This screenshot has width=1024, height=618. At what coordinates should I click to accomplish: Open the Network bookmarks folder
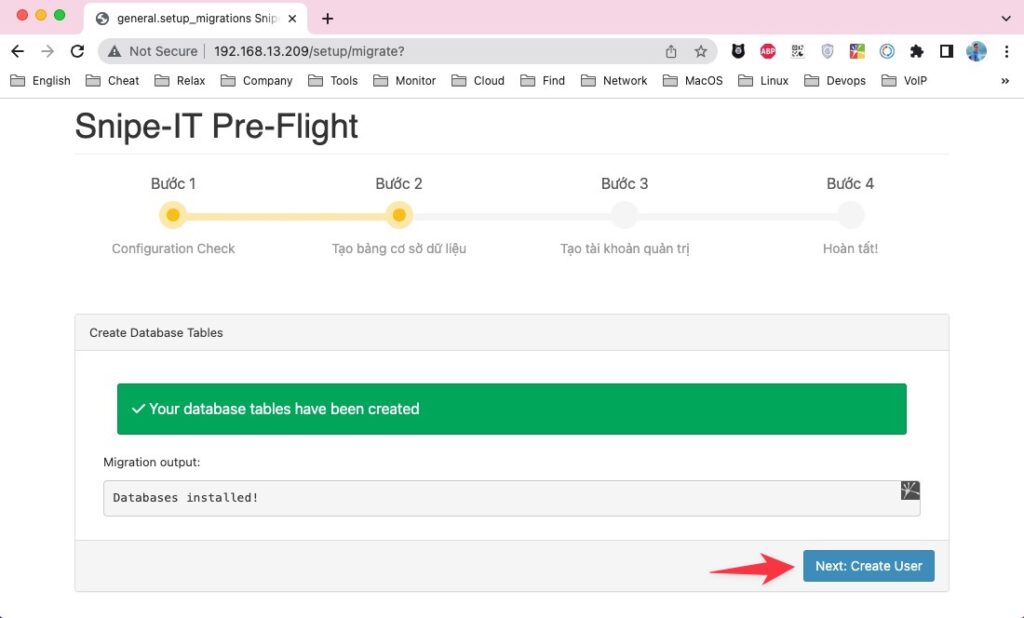point(614,80)
